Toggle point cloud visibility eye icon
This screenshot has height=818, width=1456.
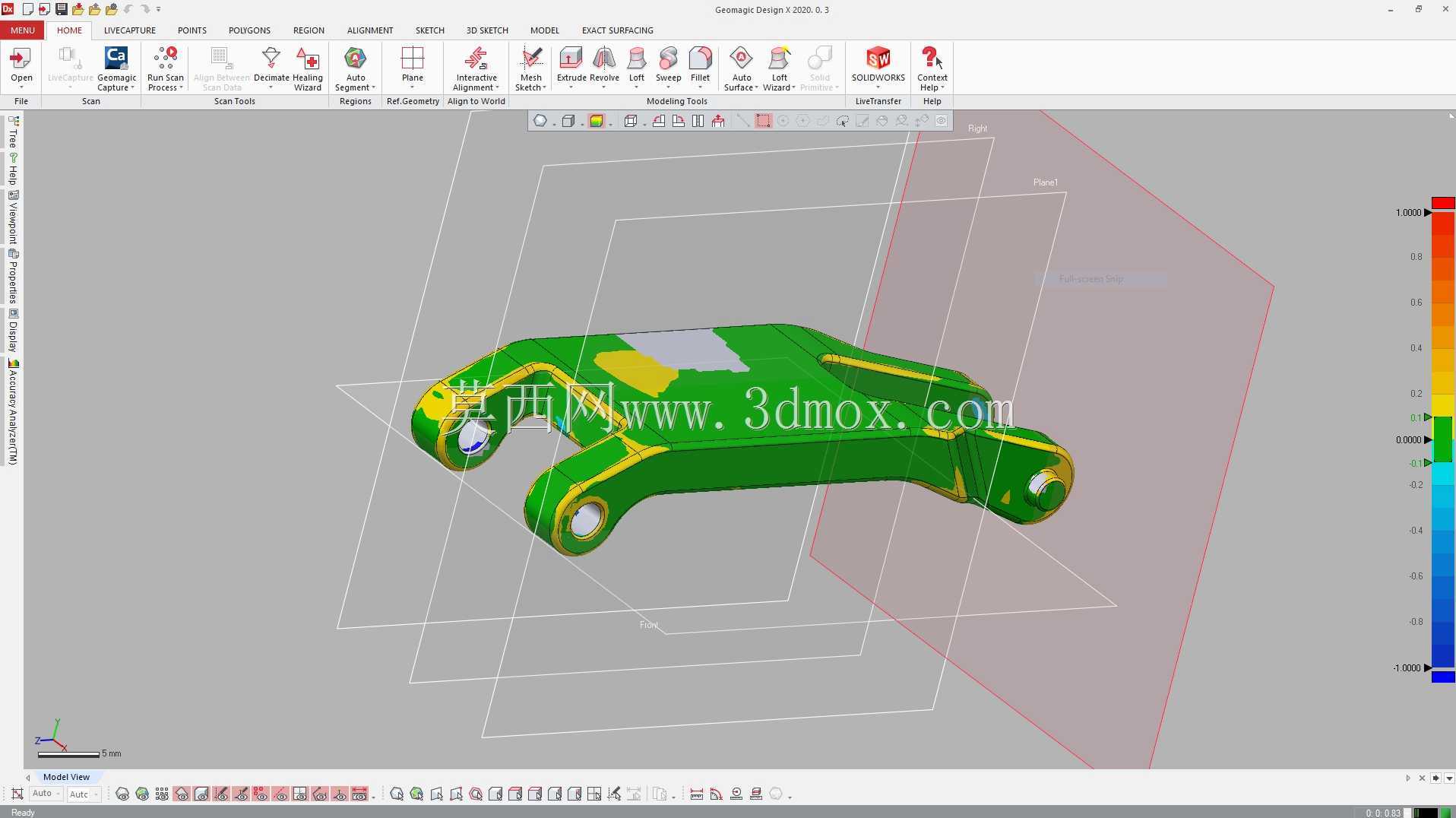(162, 794)
